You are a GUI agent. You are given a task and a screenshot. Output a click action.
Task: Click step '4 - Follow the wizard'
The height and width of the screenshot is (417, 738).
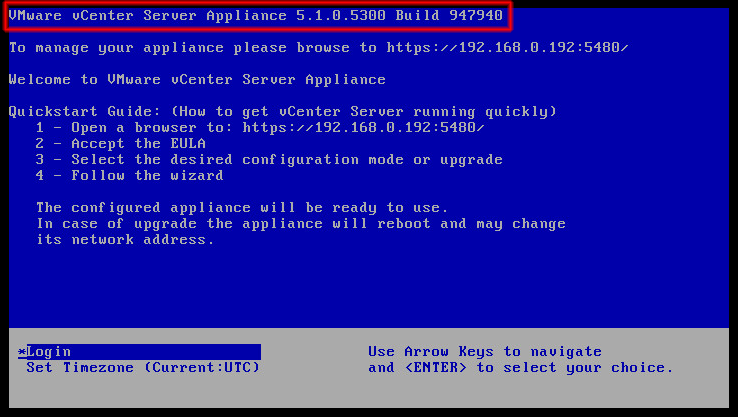coord(129,176)
